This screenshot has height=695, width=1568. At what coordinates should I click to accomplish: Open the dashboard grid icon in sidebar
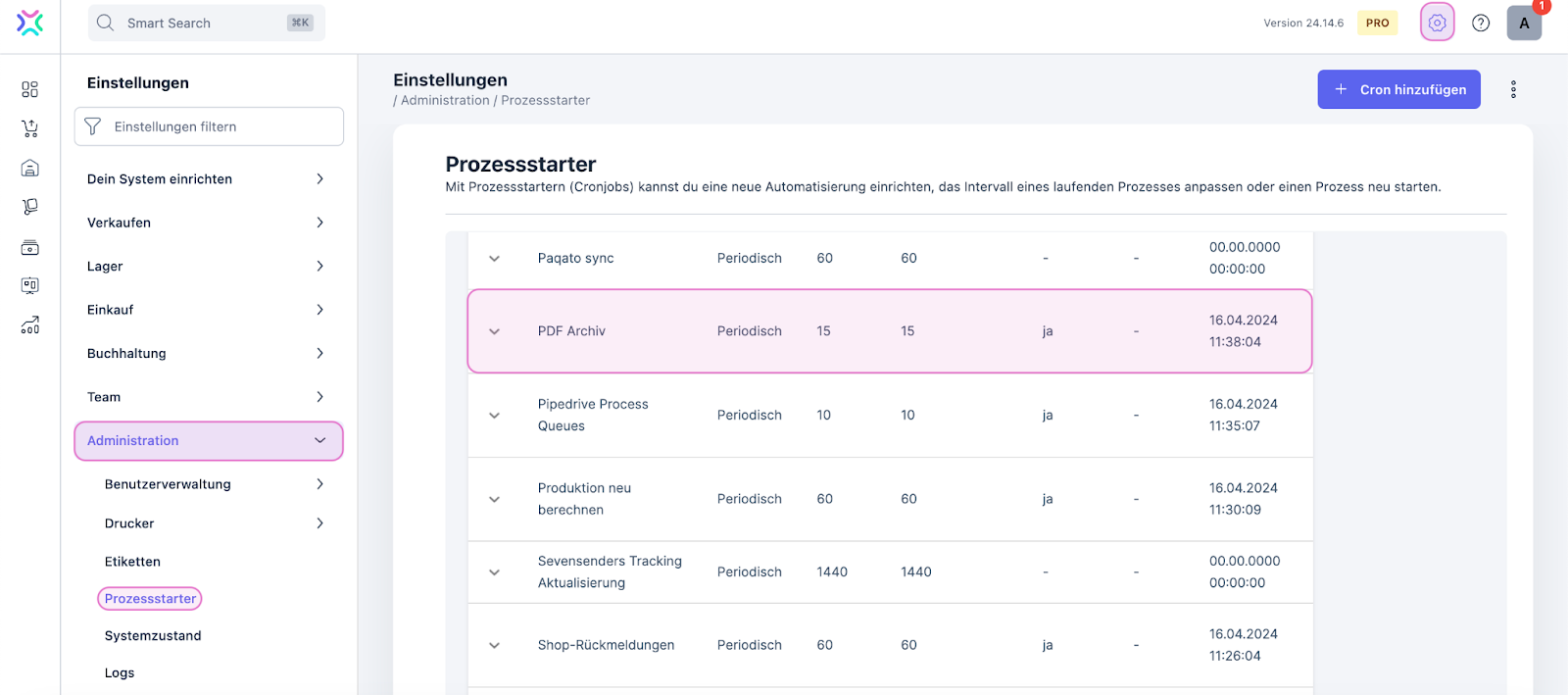click(x=29, y=90)
